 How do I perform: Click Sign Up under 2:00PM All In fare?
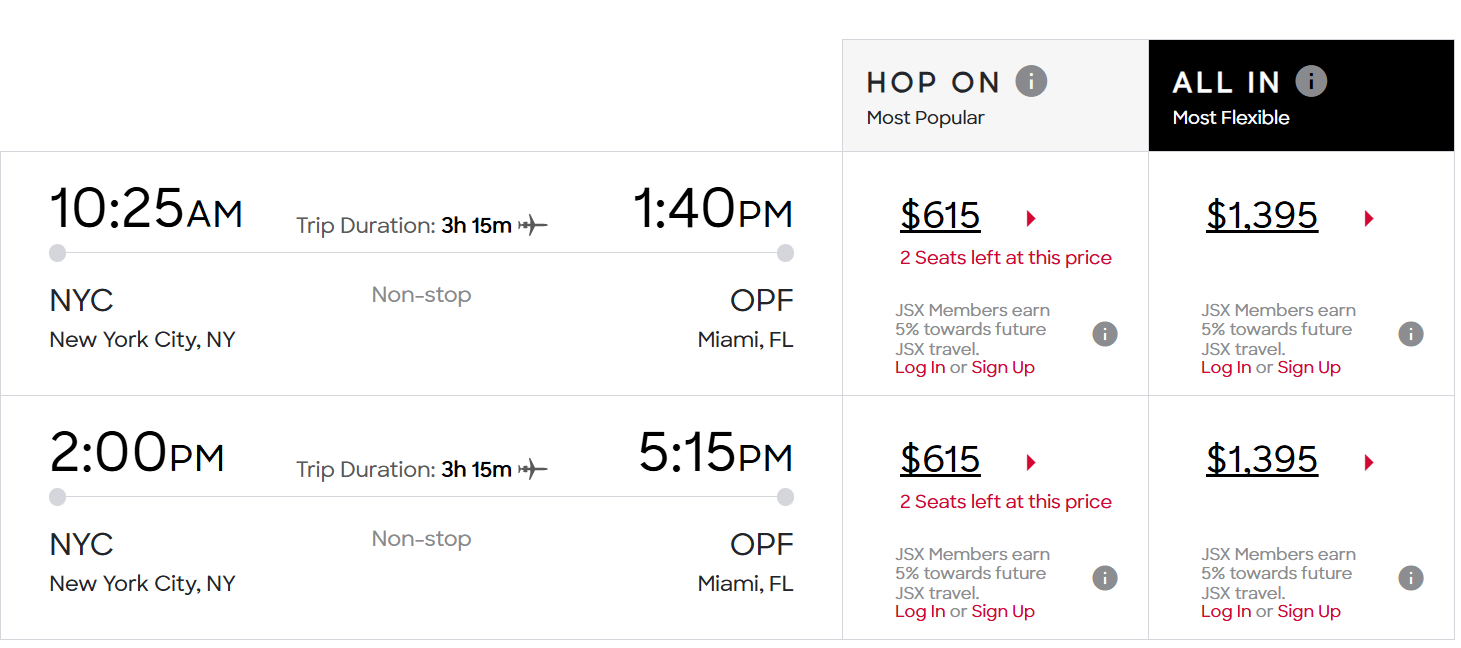(1309, 612)
